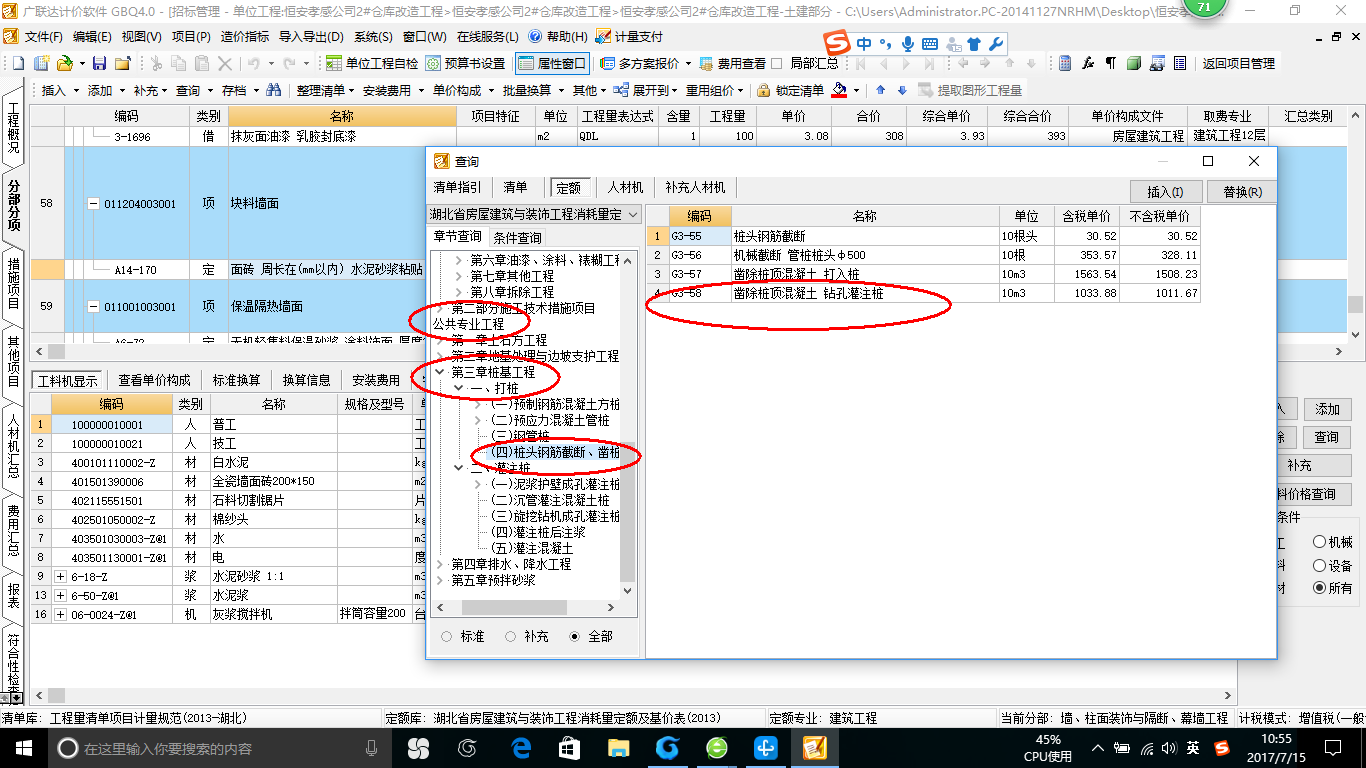Expand the 第四章排水、降水工程 node
Screen dimensions: 1366x768
(441, 564)
